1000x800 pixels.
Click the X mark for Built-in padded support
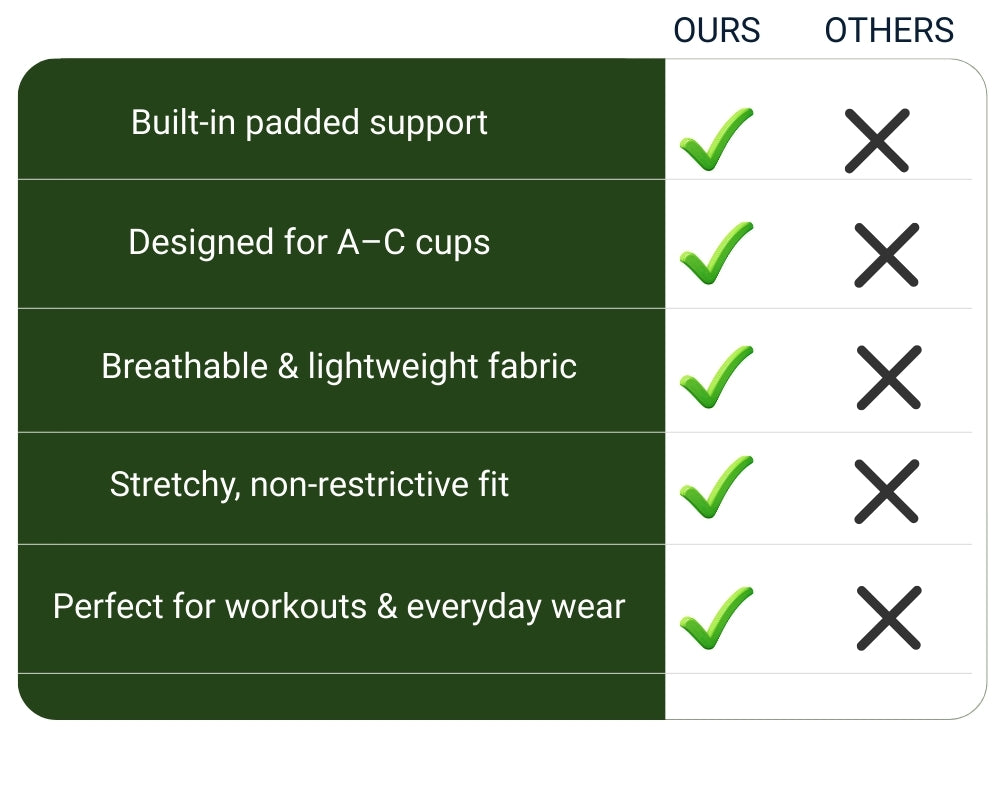tap(877, 140)
